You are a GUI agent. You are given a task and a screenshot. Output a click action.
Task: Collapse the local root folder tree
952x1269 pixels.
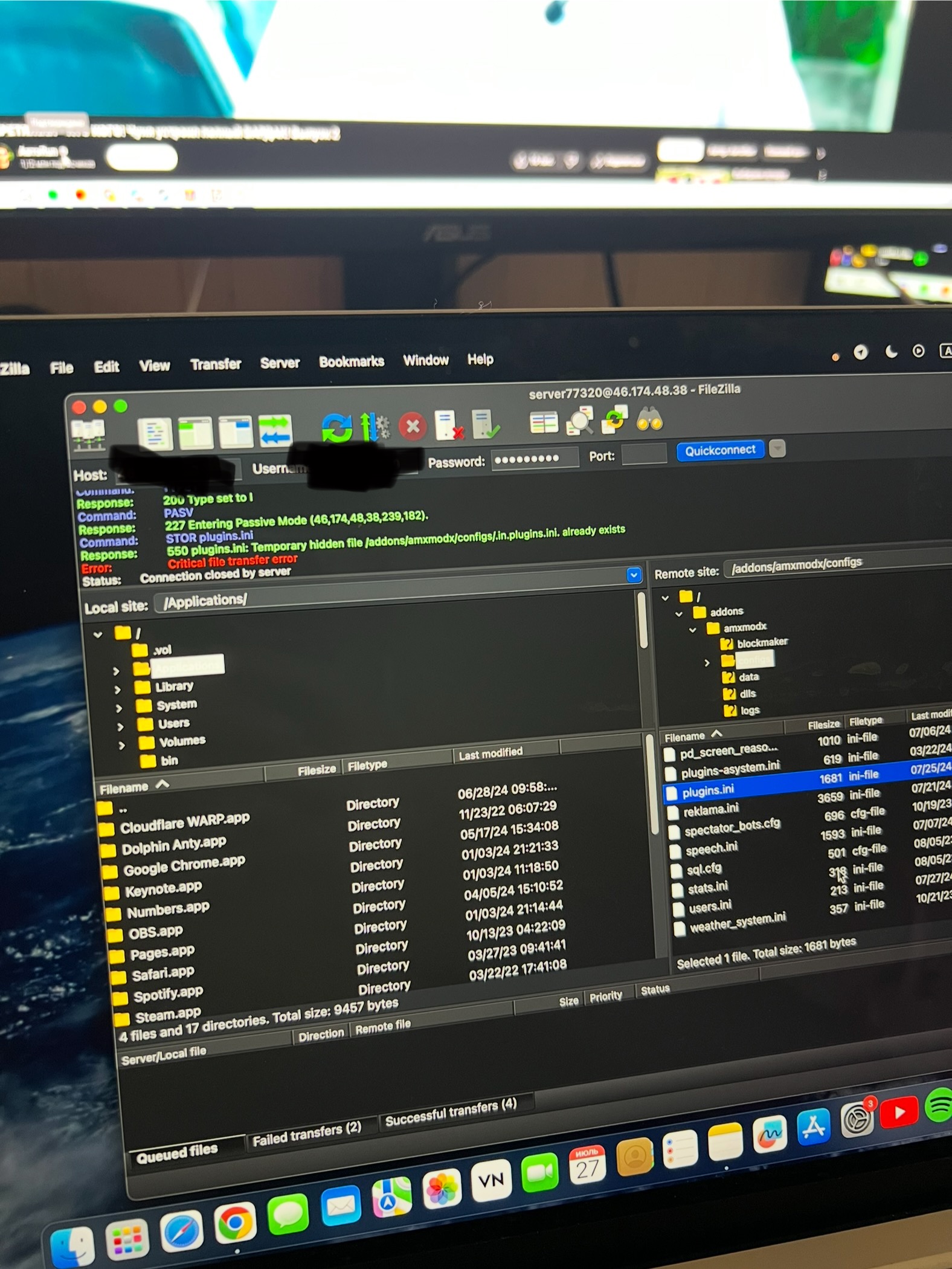98,635
